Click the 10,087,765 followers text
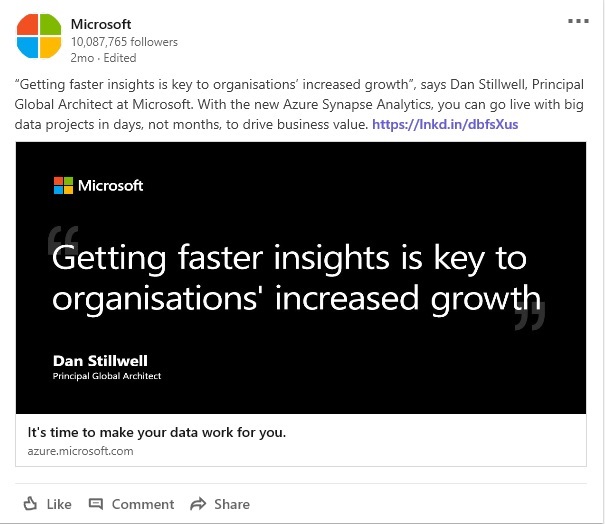The width and height of the screenshot is (605, 524). [124, 42]
